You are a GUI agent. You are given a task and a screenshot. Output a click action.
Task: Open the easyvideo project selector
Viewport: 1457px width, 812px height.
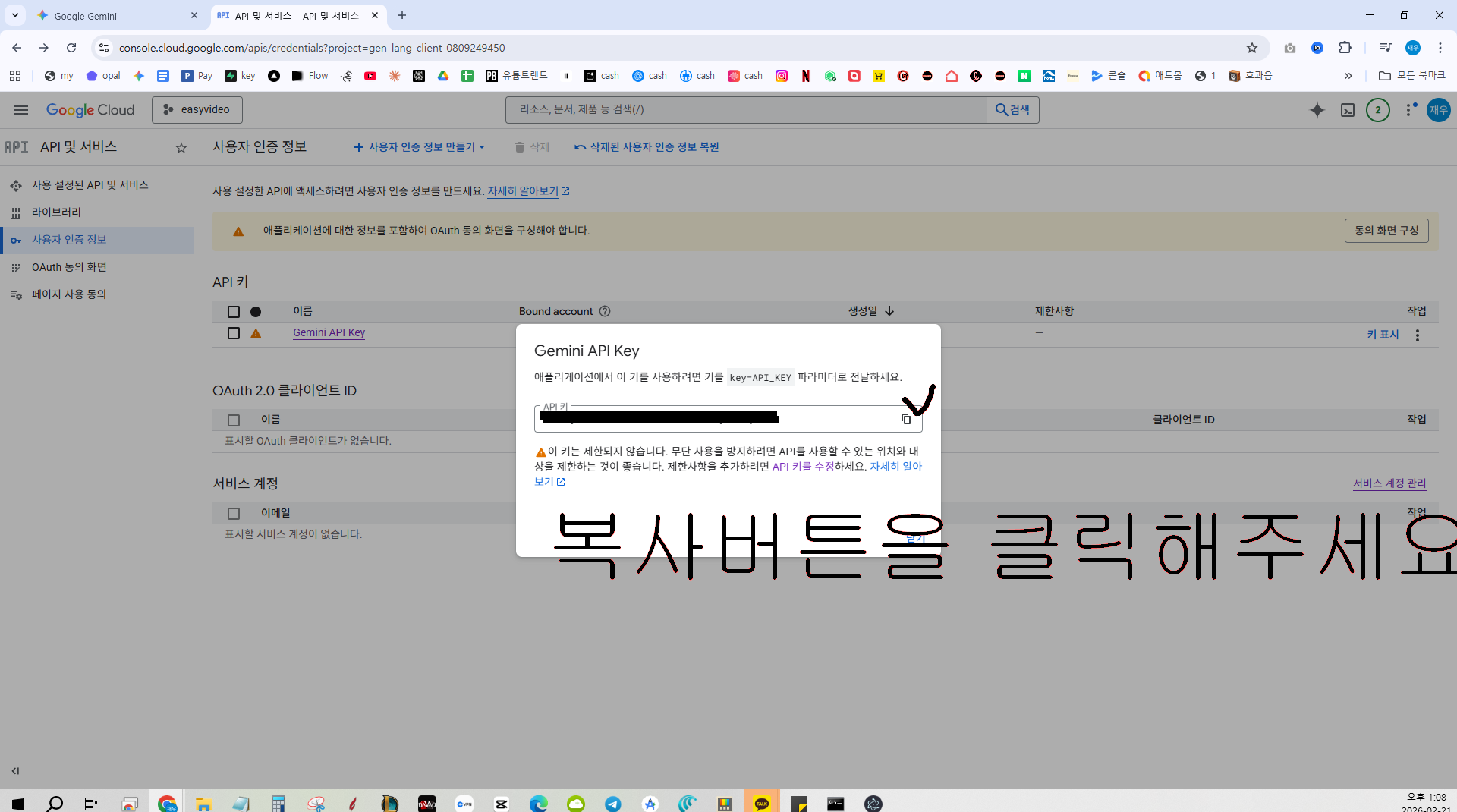pyautogui.click(x=197, y=110)
